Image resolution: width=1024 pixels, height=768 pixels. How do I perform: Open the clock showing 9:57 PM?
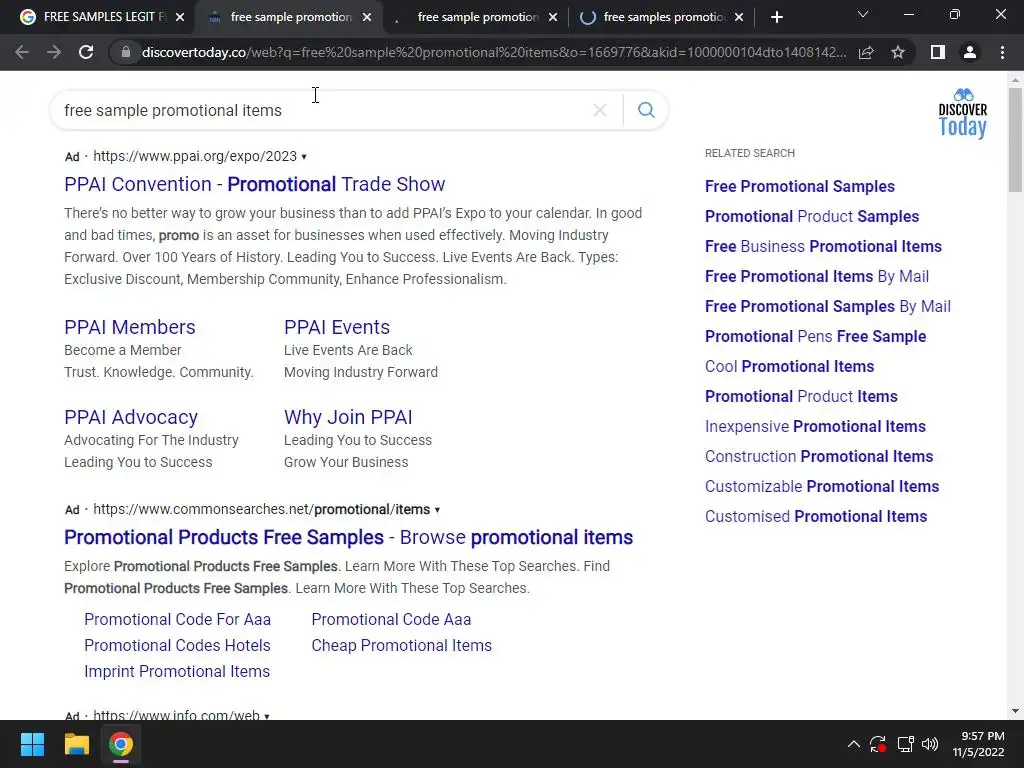point(978,744)
